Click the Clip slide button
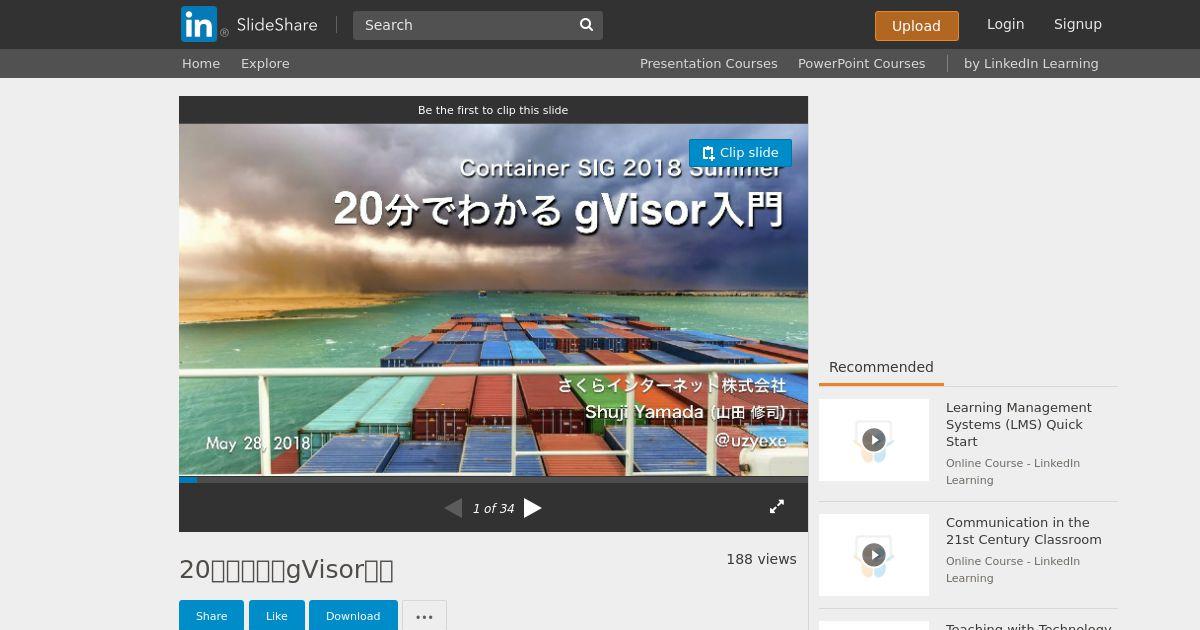The height and width of the screenshot is (630, 1200). (x=740, y=153)
